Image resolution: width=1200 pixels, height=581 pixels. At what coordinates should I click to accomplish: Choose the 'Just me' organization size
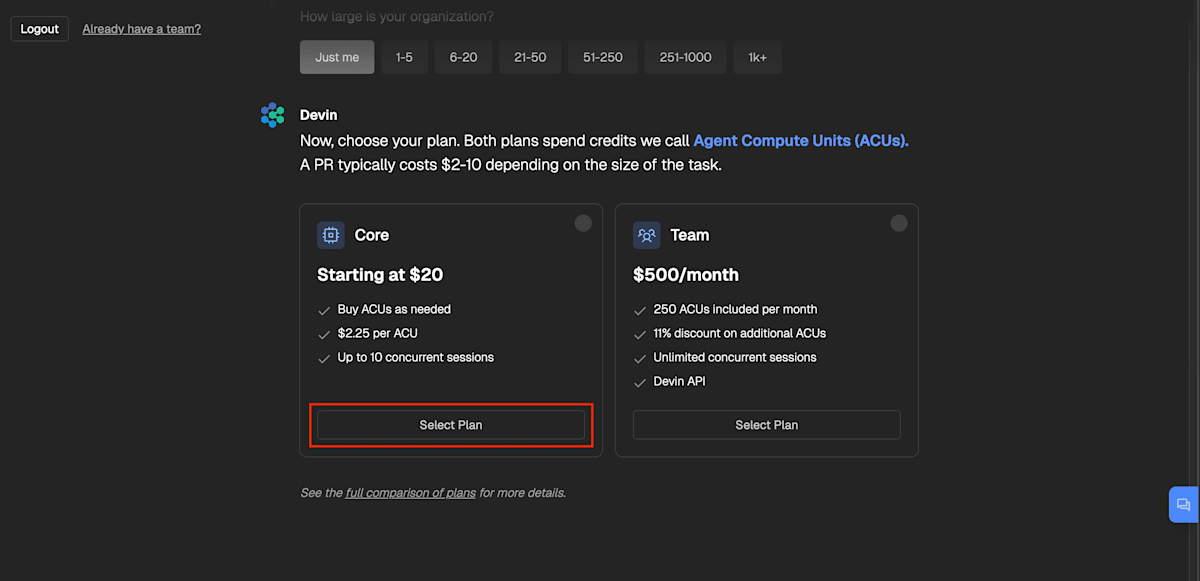coord(337,57)
